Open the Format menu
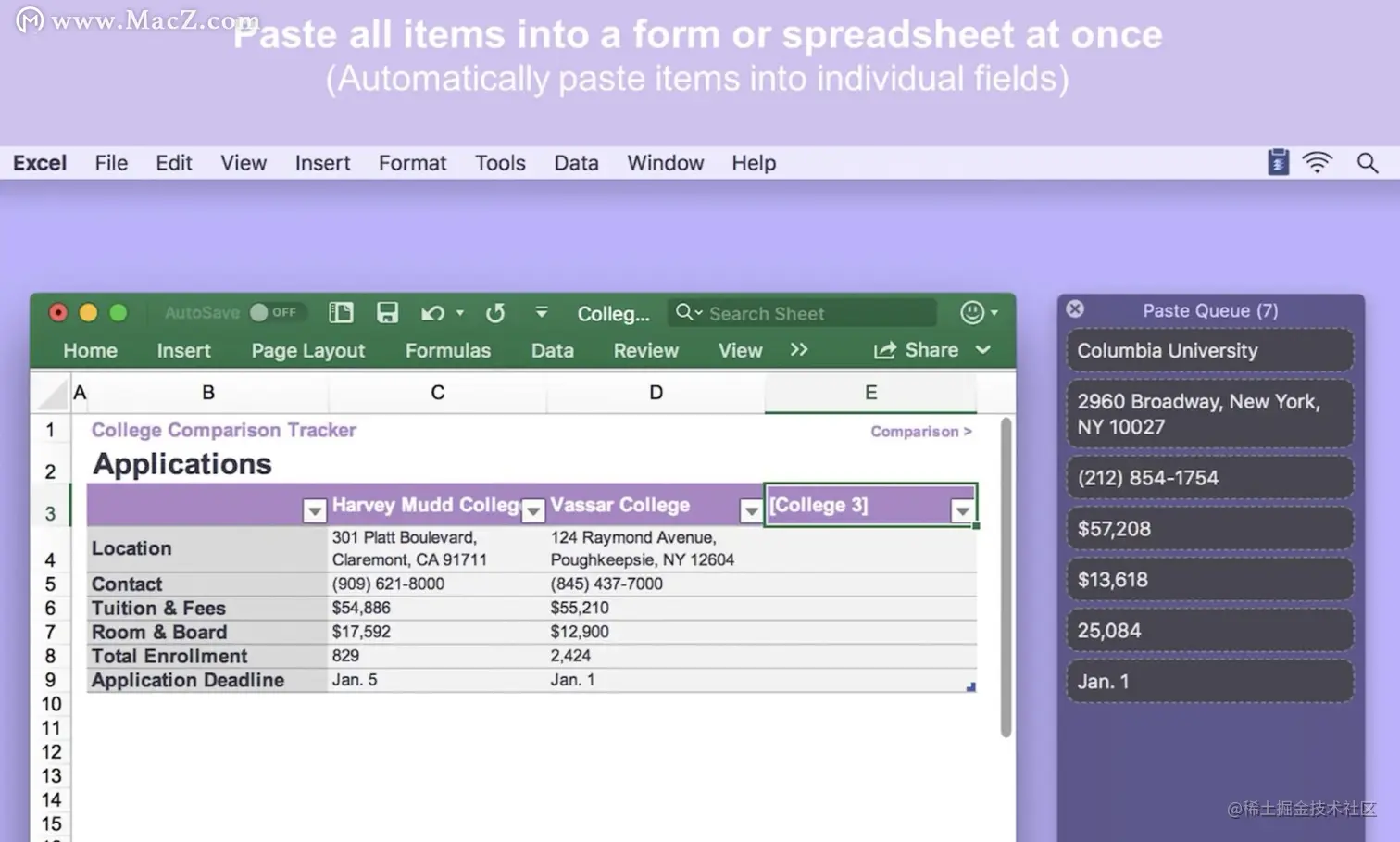The width and height of the screenshot is (1400, 842). (412, 163)
